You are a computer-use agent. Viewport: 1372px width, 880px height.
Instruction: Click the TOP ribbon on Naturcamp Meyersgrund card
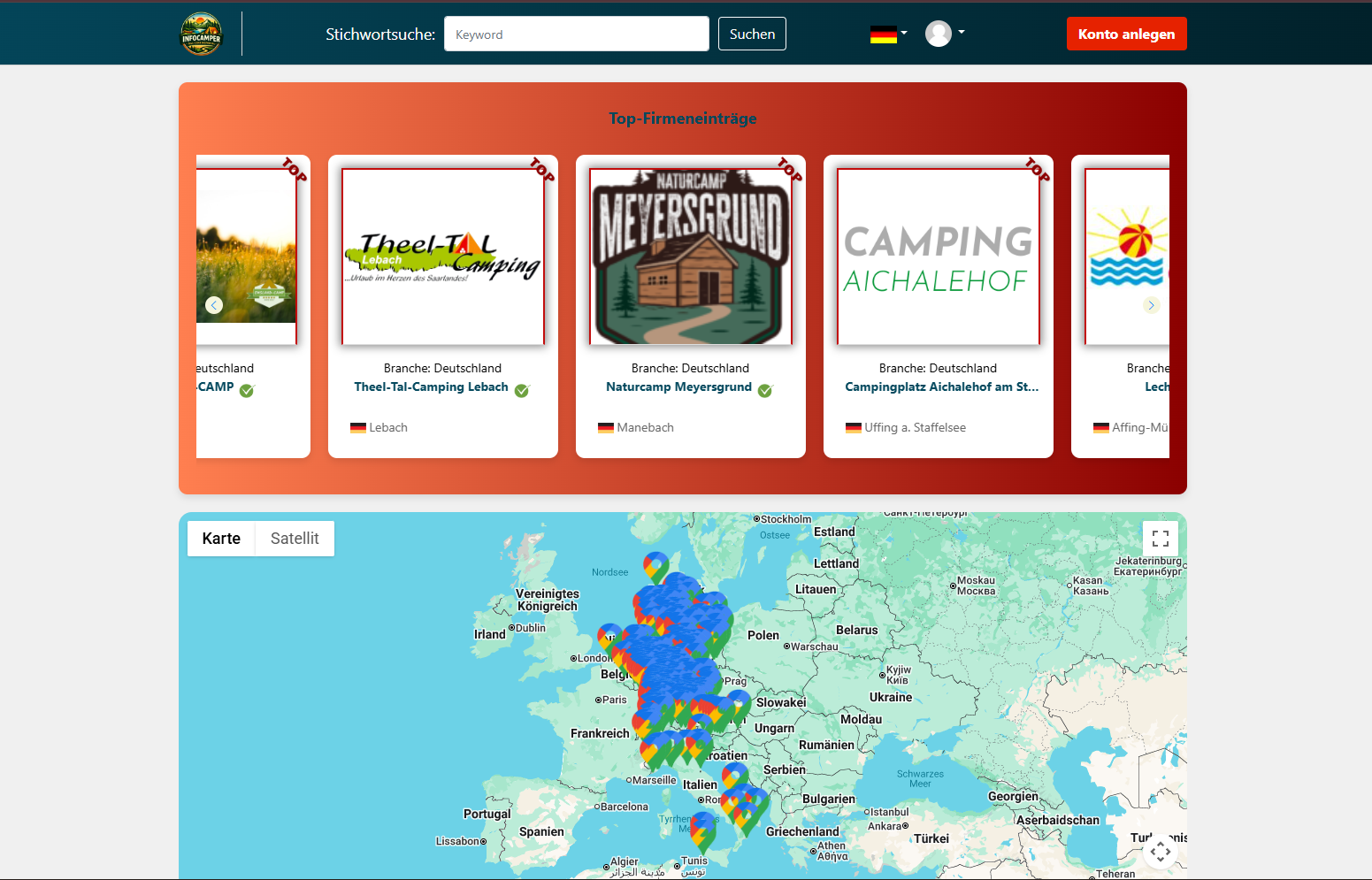click(789, 169)
